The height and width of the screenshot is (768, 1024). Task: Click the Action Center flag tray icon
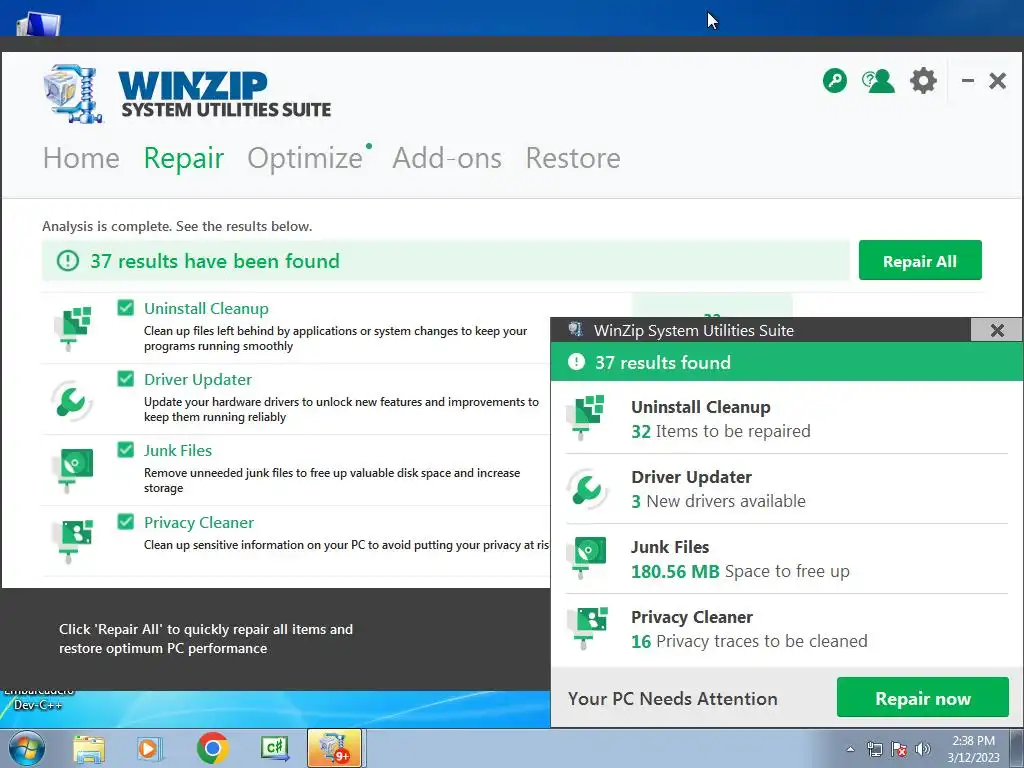point(899,749)
